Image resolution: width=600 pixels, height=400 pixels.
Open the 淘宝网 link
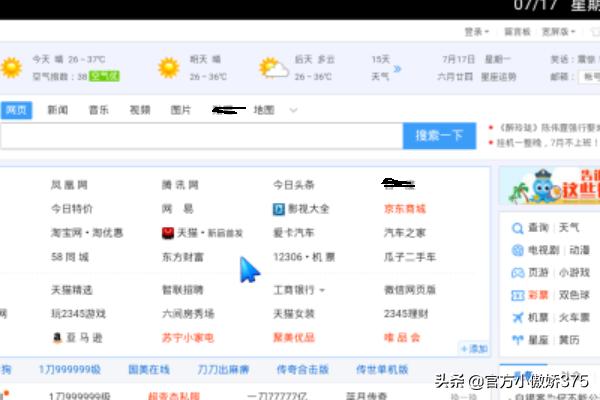pyautogui.click(x=66, y=233)
